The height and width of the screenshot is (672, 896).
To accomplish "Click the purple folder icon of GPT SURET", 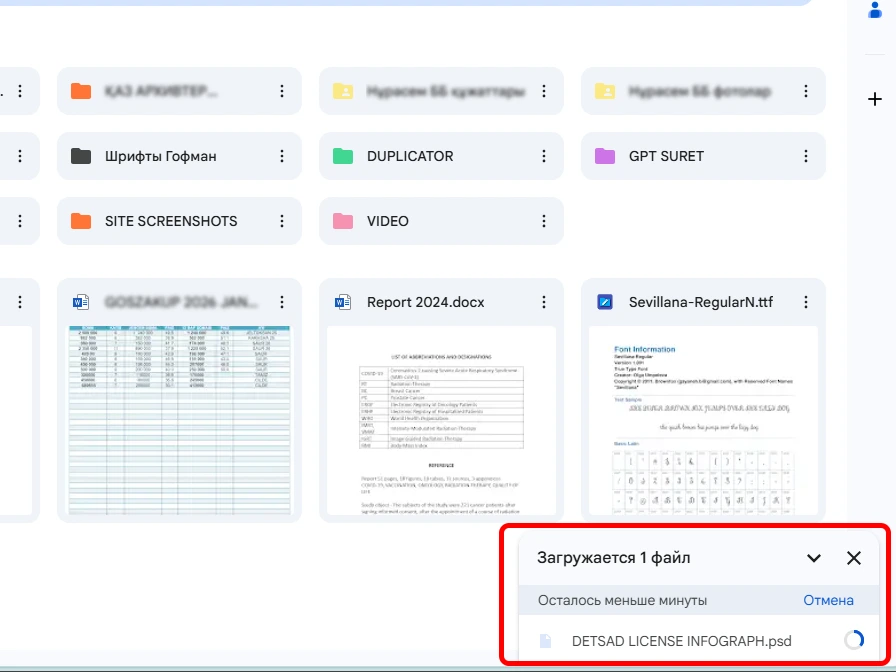I will click(605, 156).
